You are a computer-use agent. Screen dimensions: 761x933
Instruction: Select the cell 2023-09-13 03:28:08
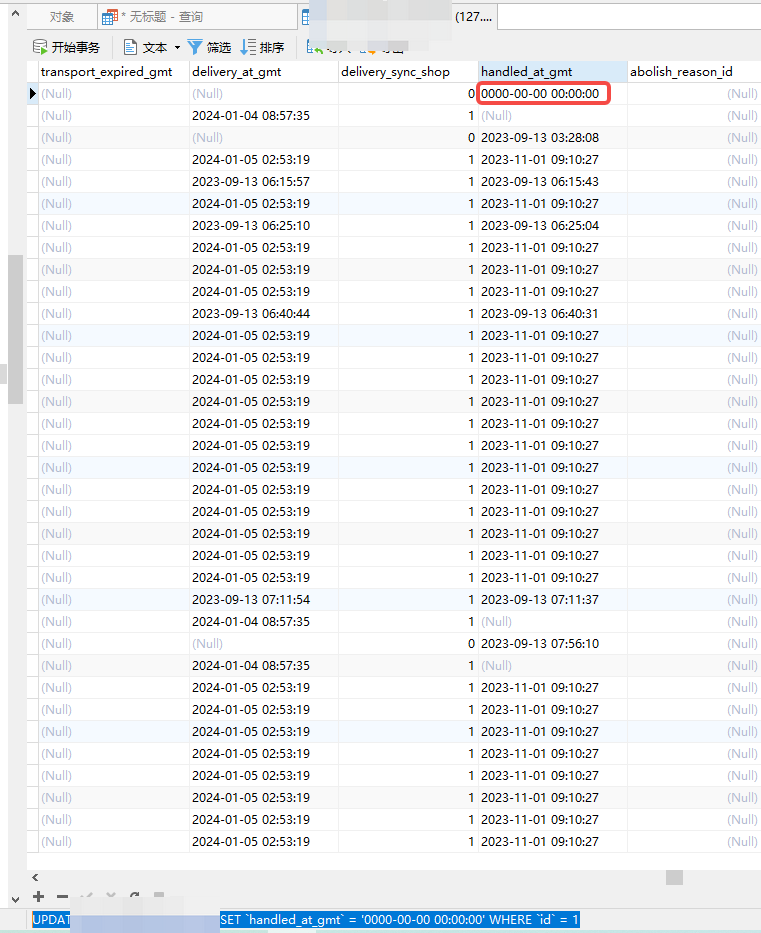click(553, 137)
